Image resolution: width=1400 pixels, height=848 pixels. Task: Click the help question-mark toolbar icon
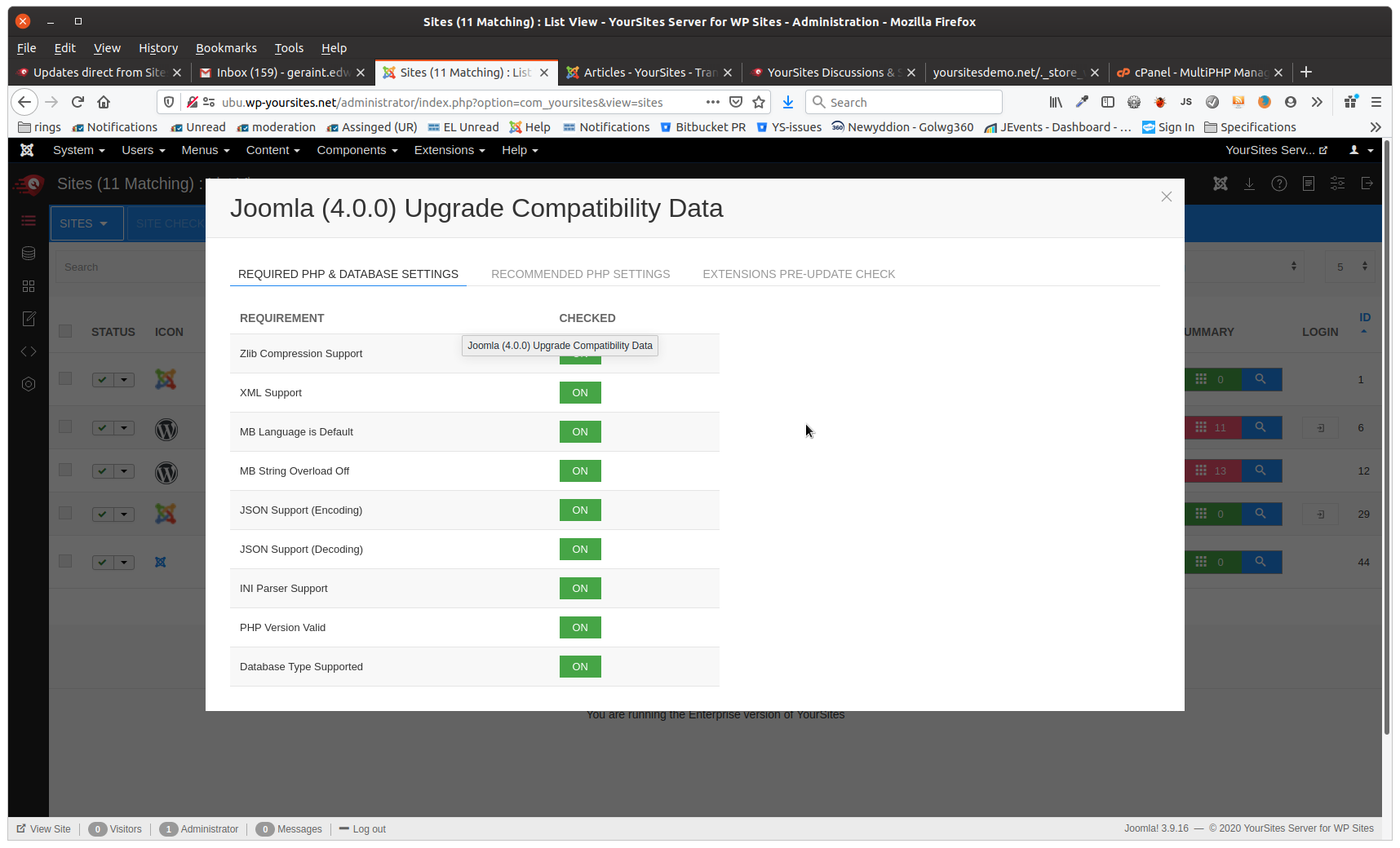coord(1279,183)
